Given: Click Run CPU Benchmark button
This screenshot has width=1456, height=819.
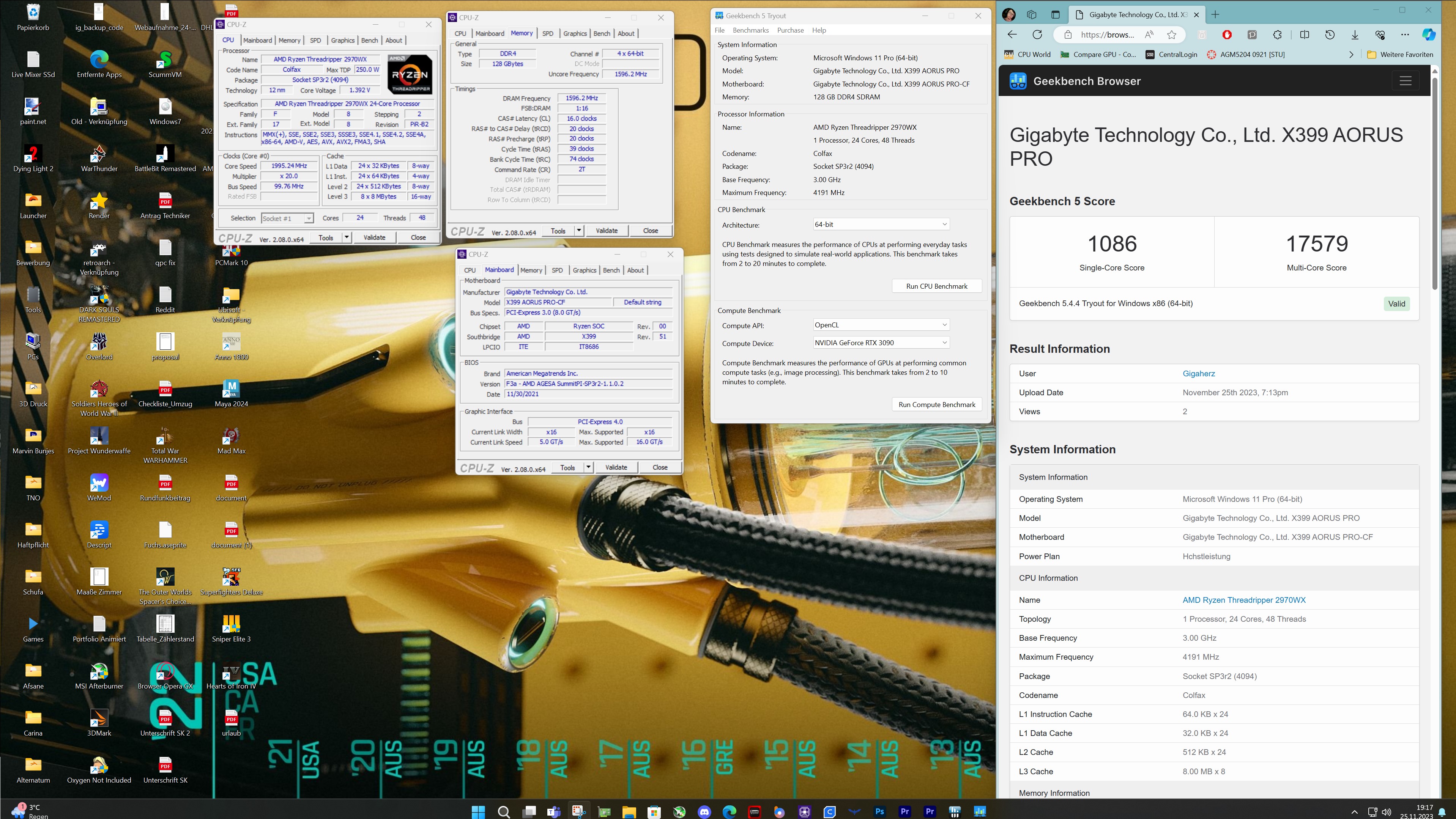Looking at the screenshot, I should 936,286.
